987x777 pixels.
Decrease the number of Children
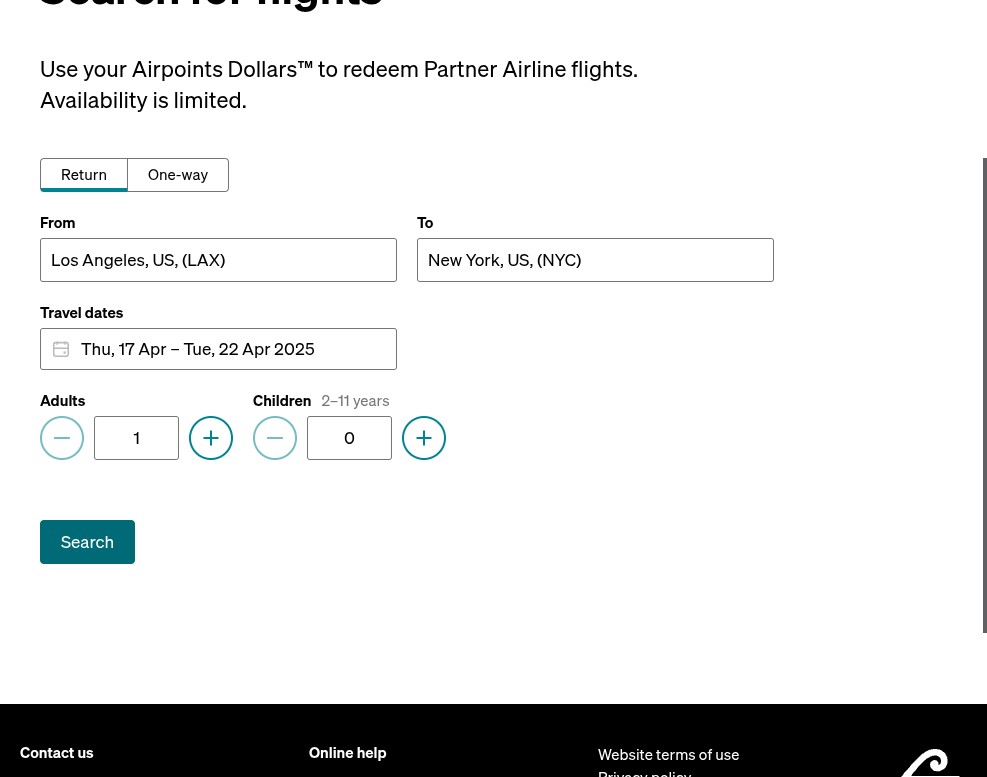[x=274, y=438]
